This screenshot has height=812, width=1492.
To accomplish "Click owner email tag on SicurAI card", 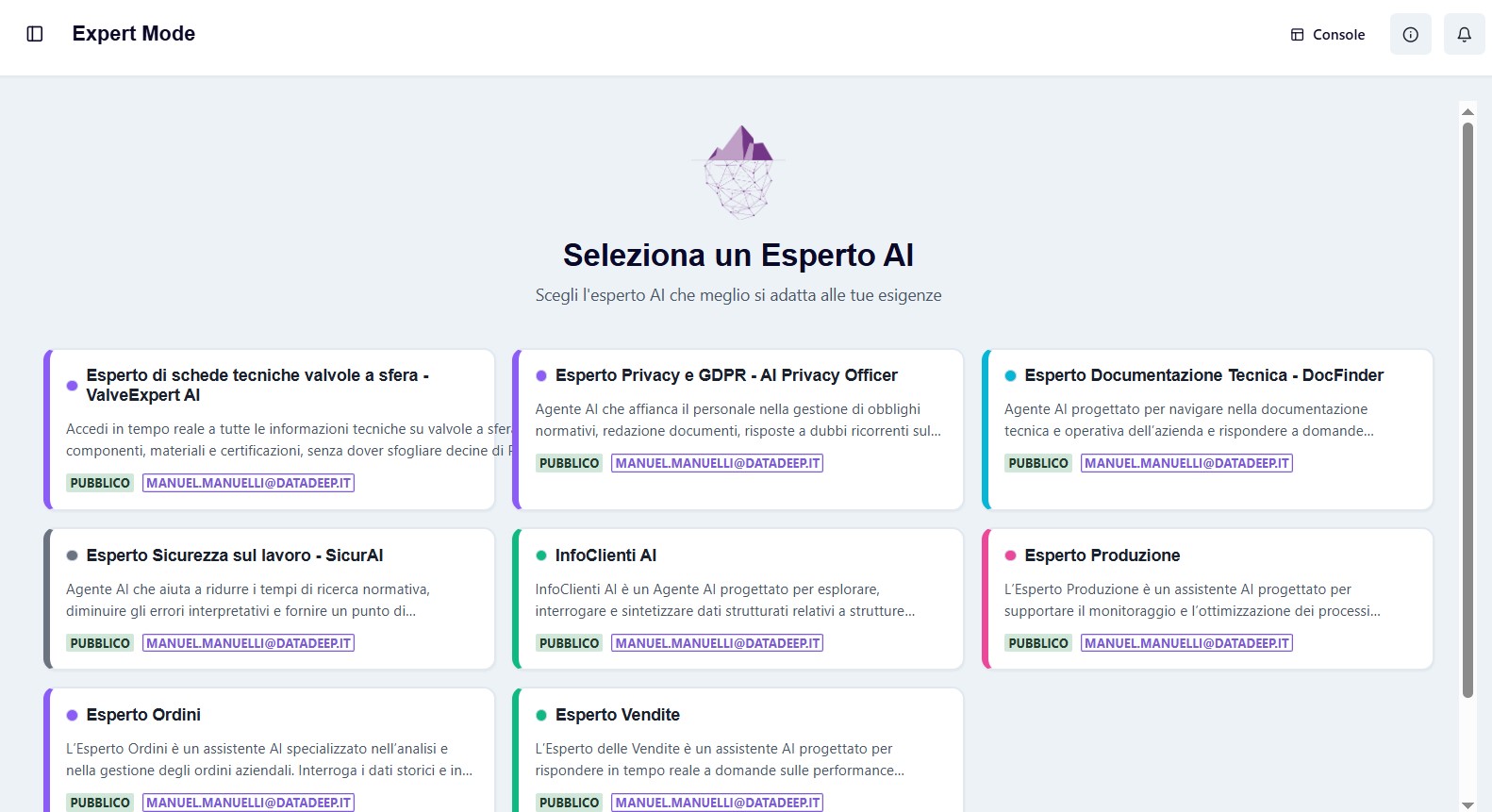I will point(248,643).
